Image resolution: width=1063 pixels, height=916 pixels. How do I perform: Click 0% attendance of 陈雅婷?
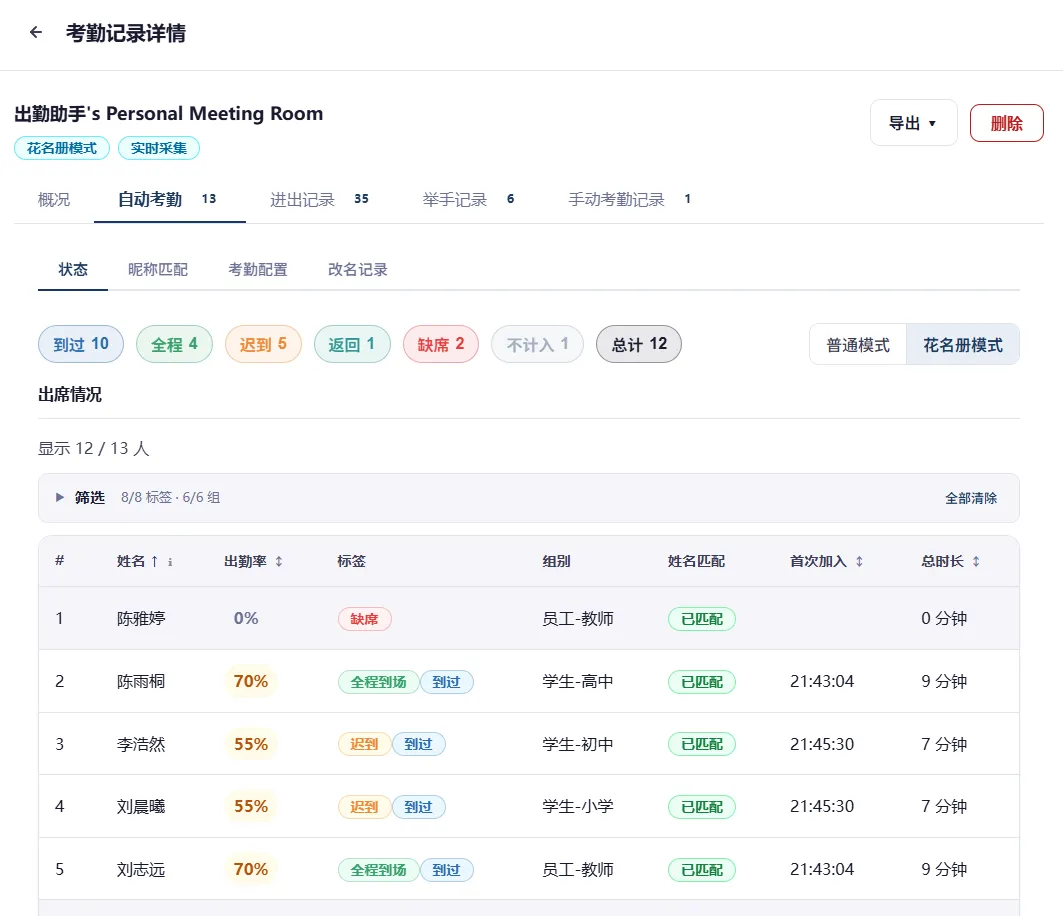(x=246, y=618)
